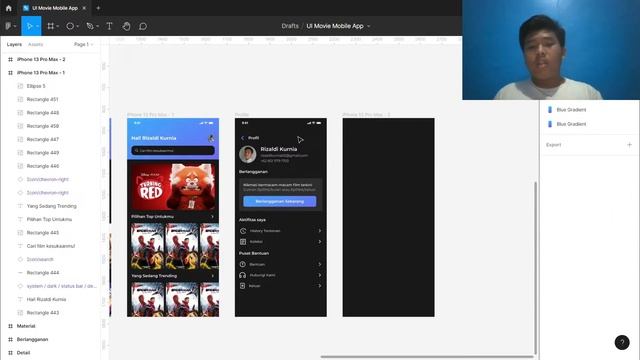Select the Yang Sedang Trending text layer
640x360 pixels.
click(50, 206)
